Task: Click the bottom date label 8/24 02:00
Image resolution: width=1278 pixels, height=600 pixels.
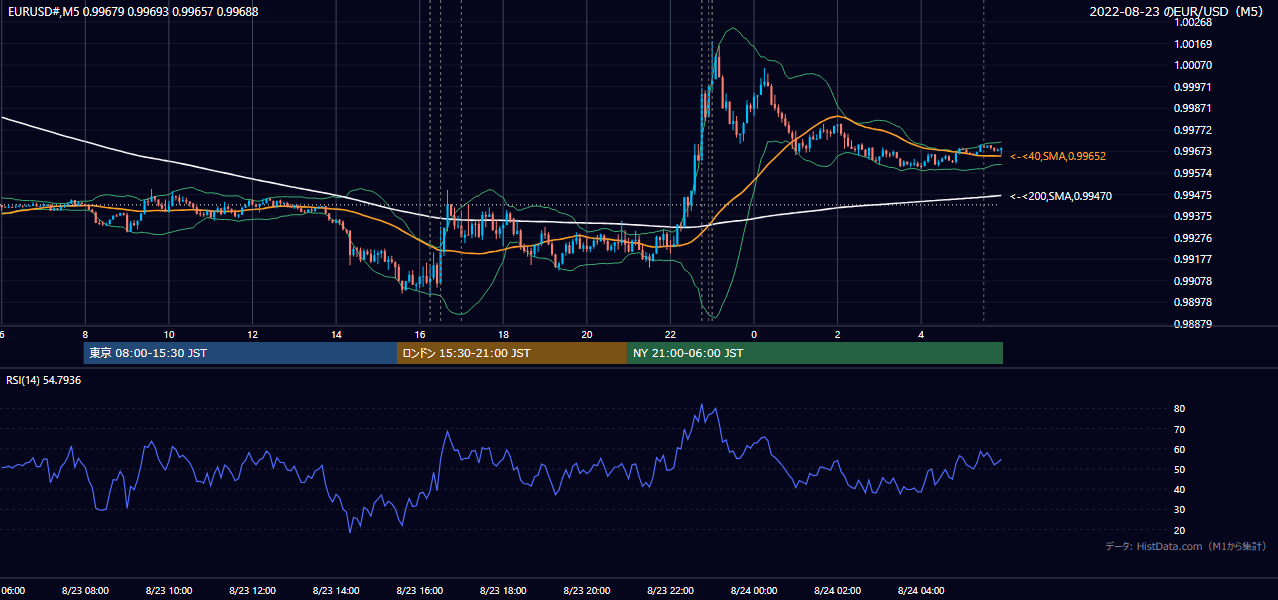Action: [x=838, y=591]
